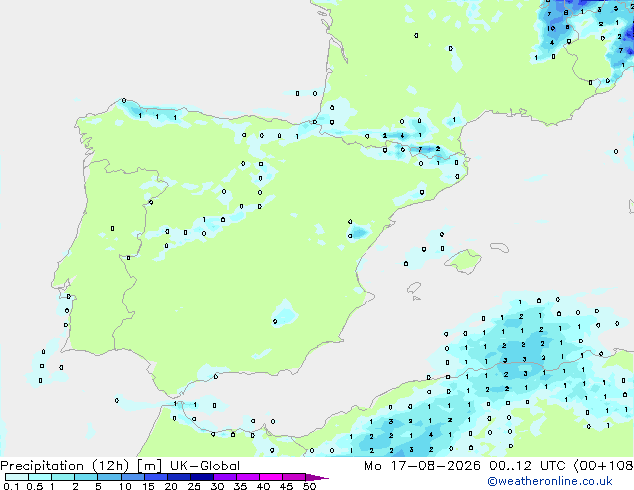This screenshot has height=490, width=634.
Task: Click the 45–50 magenta legend swatch
Action: (x=294, y=477)
